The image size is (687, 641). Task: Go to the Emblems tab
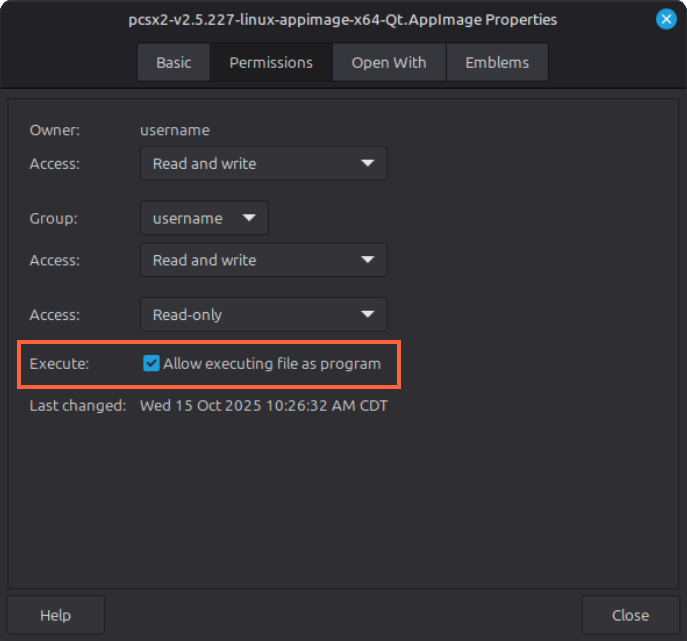(497, 62)
